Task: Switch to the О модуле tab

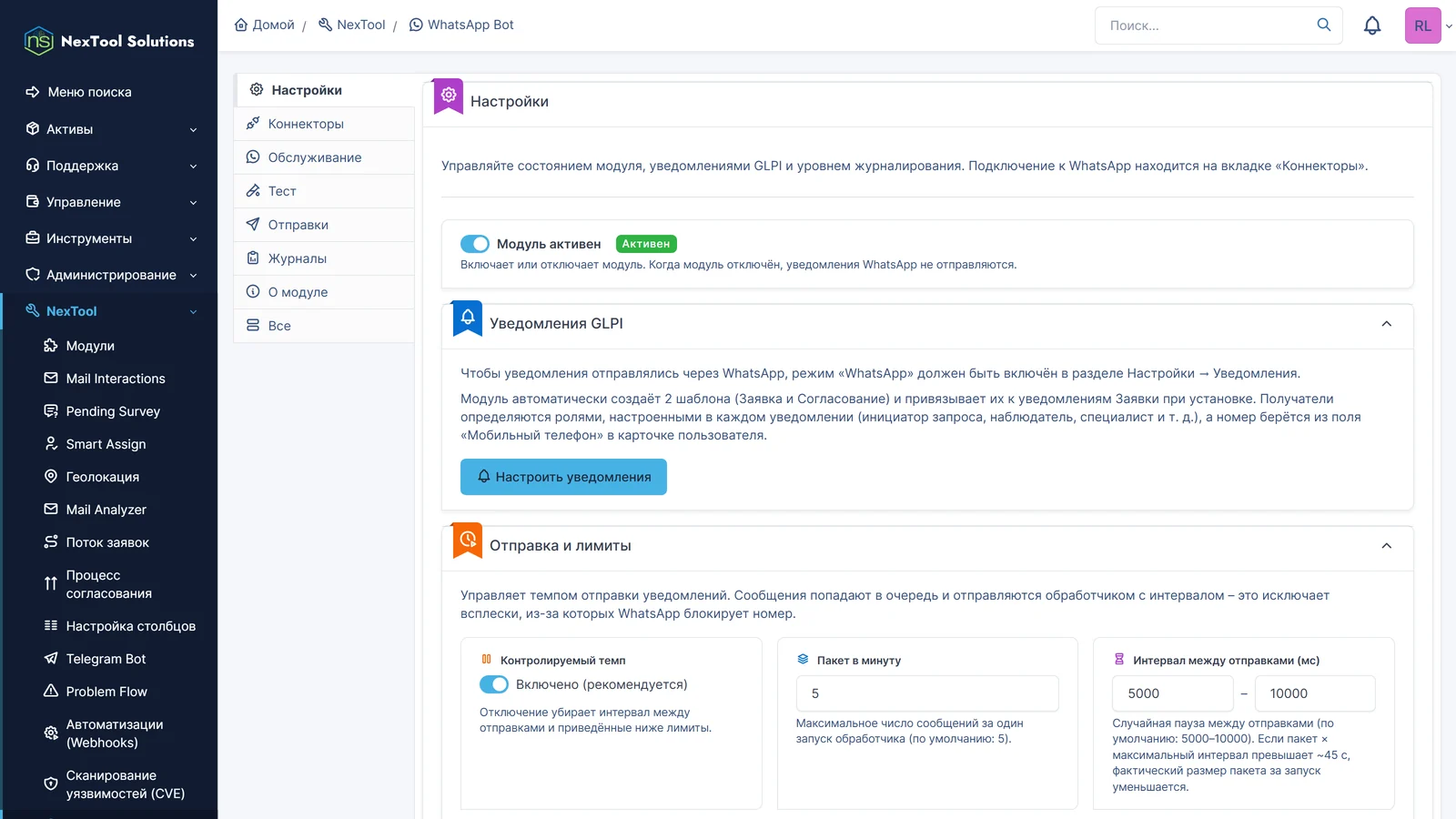Action: tap(324, 292)
